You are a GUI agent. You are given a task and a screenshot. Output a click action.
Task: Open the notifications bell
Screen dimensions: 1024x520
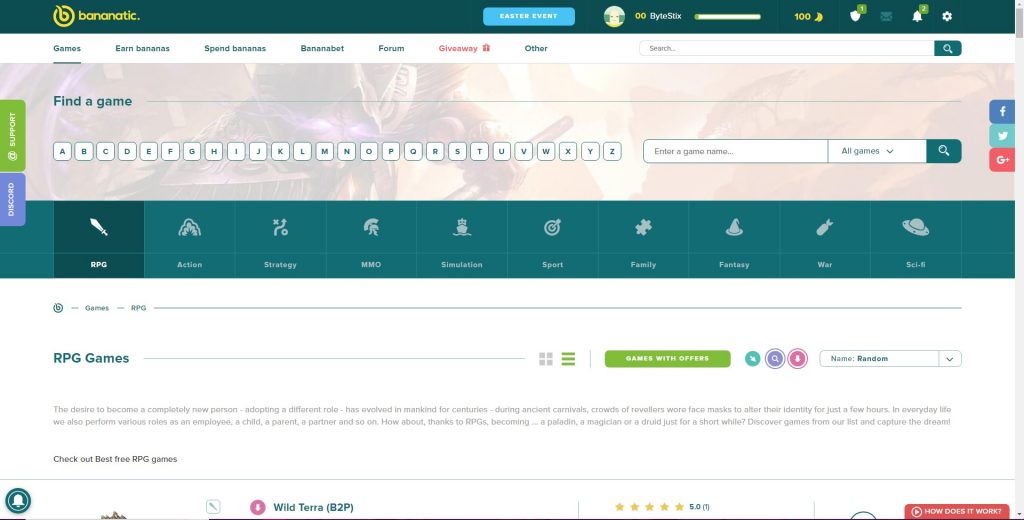[917, 16]
